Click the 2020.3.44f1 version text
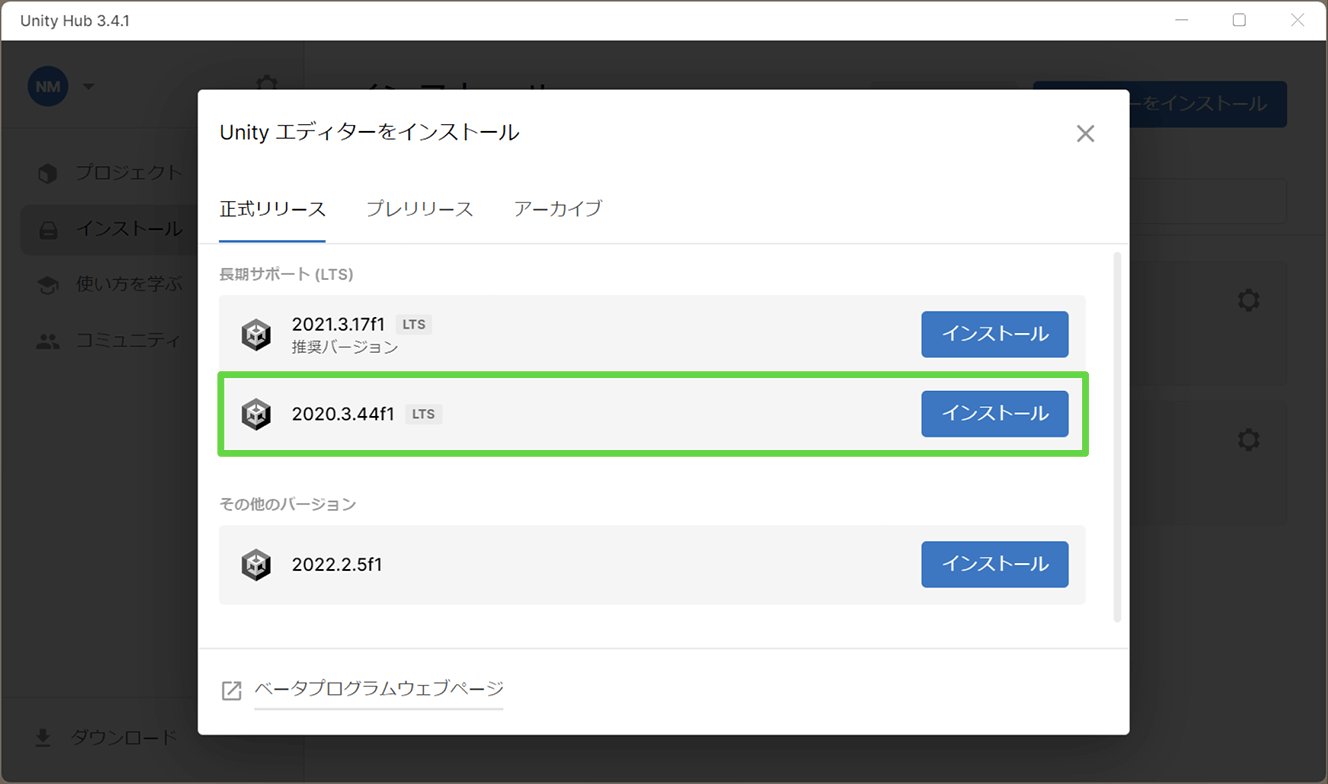Viewport: 1328px width, 784px height. pyautogui.click(x=343, y=414)
